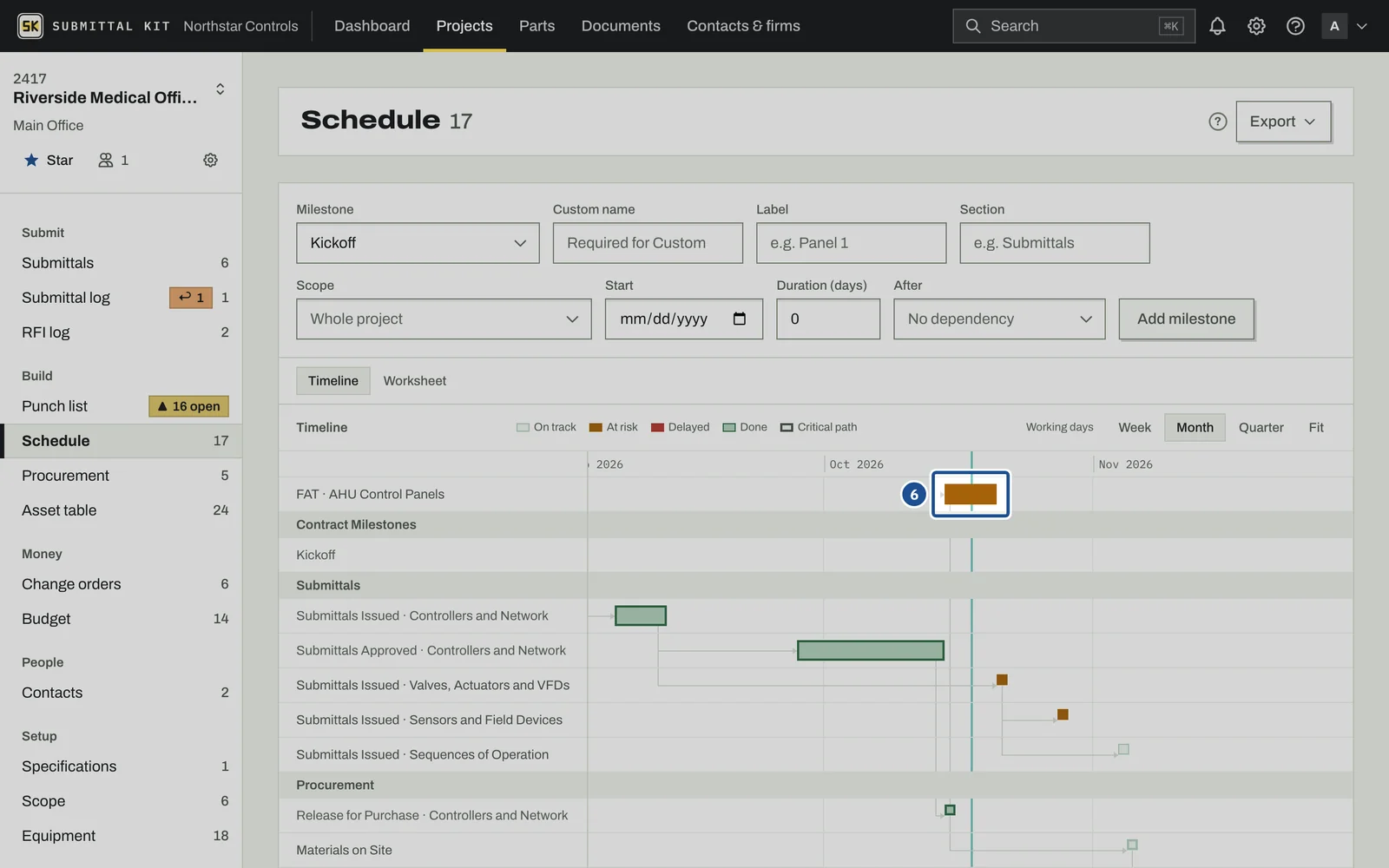The width and height of the screenshot is (1389, 868).
Task: Open the Export dropdown
Action: (1283, 122)
